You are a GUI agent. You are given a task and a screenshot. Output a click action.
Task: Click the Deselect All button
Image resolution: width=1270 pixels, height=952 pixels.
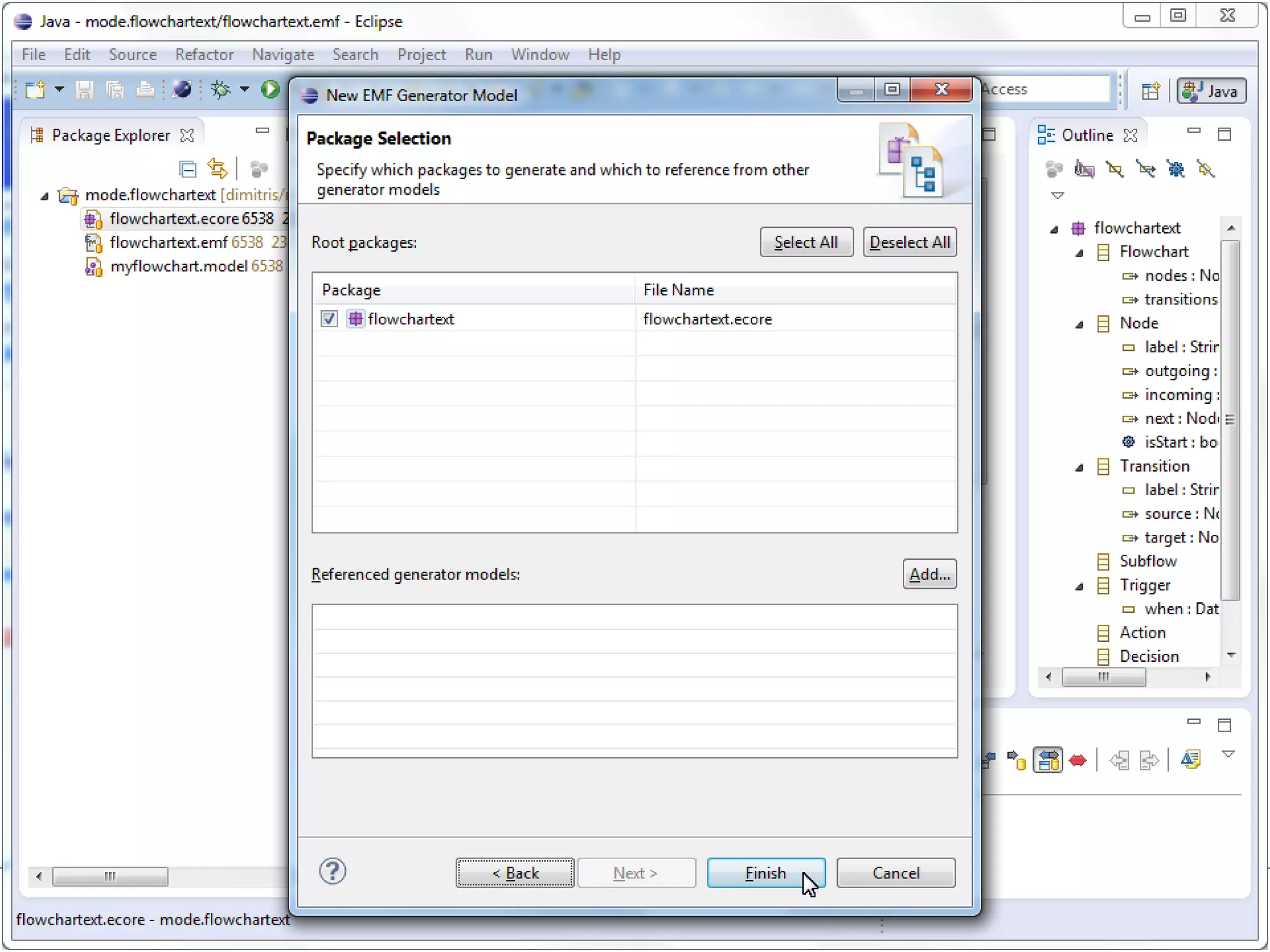909,242
